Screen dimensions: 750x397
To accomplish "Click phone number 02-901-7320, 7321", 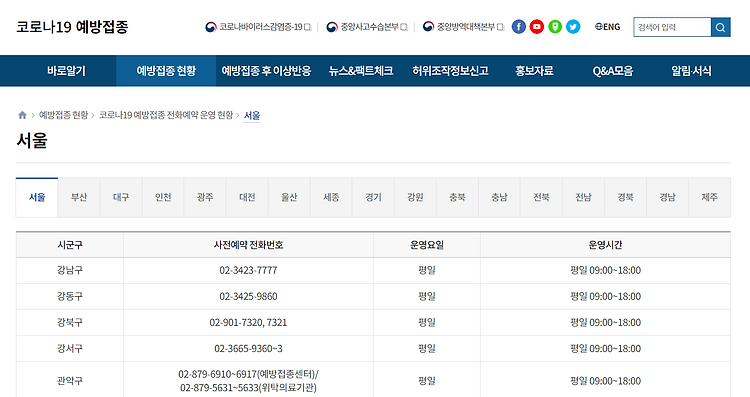I will (248, 322).
